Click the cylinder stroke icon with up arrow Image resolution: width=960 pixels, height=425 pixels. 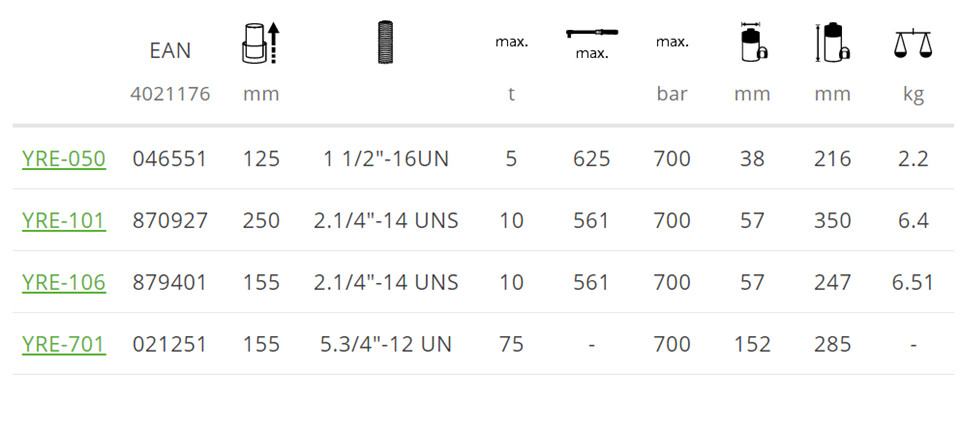(x=261, y=43)
